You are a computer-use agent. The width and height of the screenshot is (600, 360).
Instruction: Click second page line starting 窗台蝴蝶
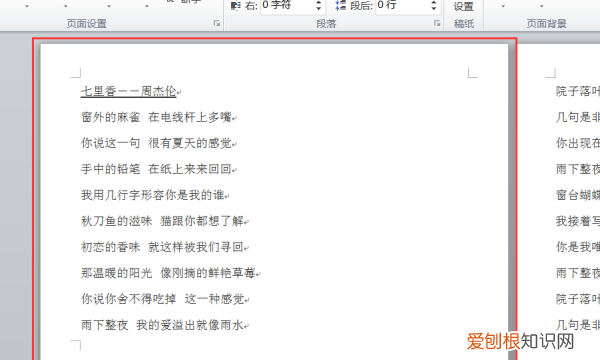578,195
